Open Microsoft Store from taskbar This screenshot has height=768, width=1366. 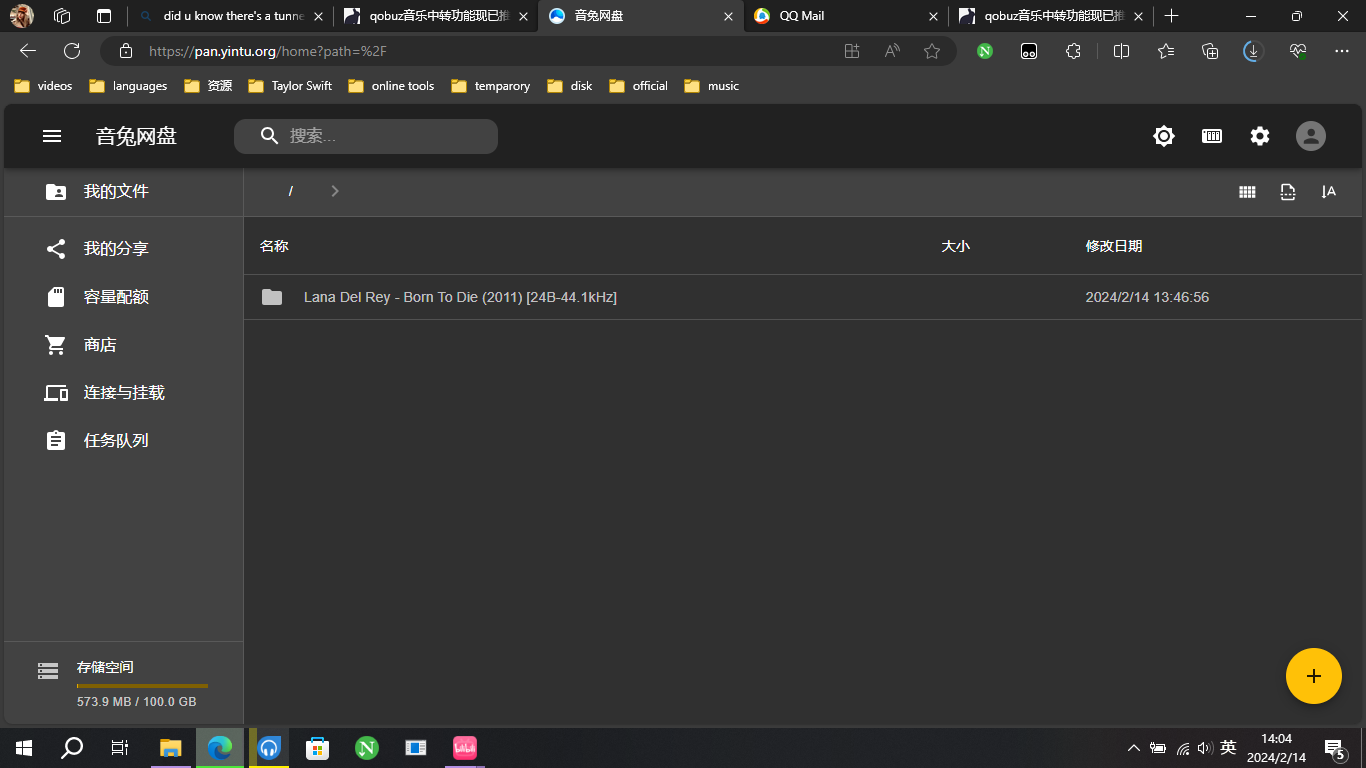pyautogui.click(x=318, y=747)
